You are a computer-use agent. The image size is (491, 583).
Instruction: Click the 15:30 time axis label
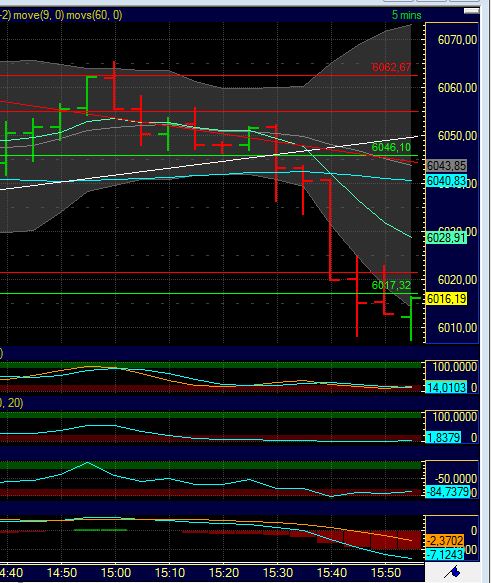click(x=278, y=573)
